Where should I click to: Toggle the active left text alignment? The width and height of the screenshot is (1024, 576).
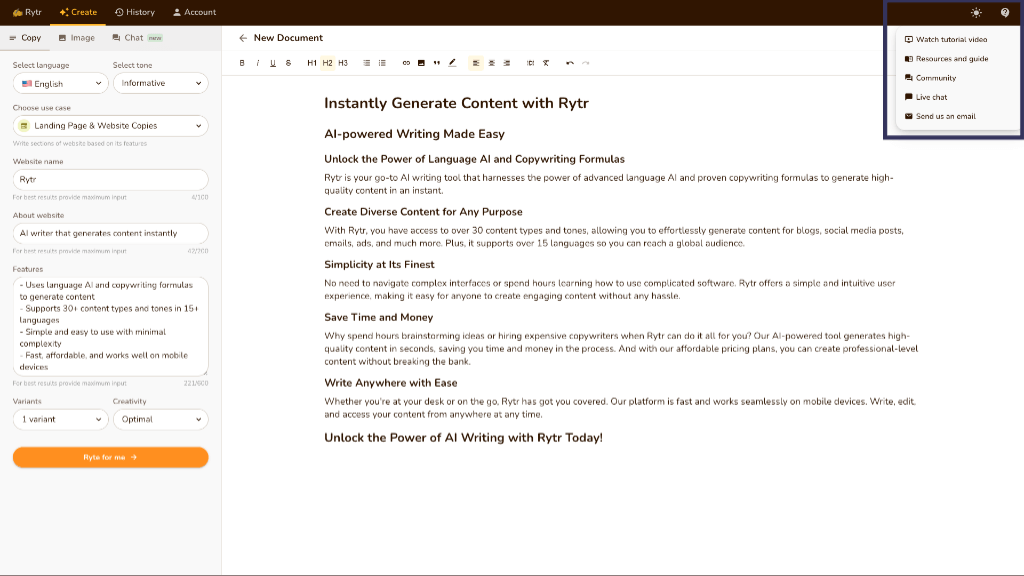475,63
